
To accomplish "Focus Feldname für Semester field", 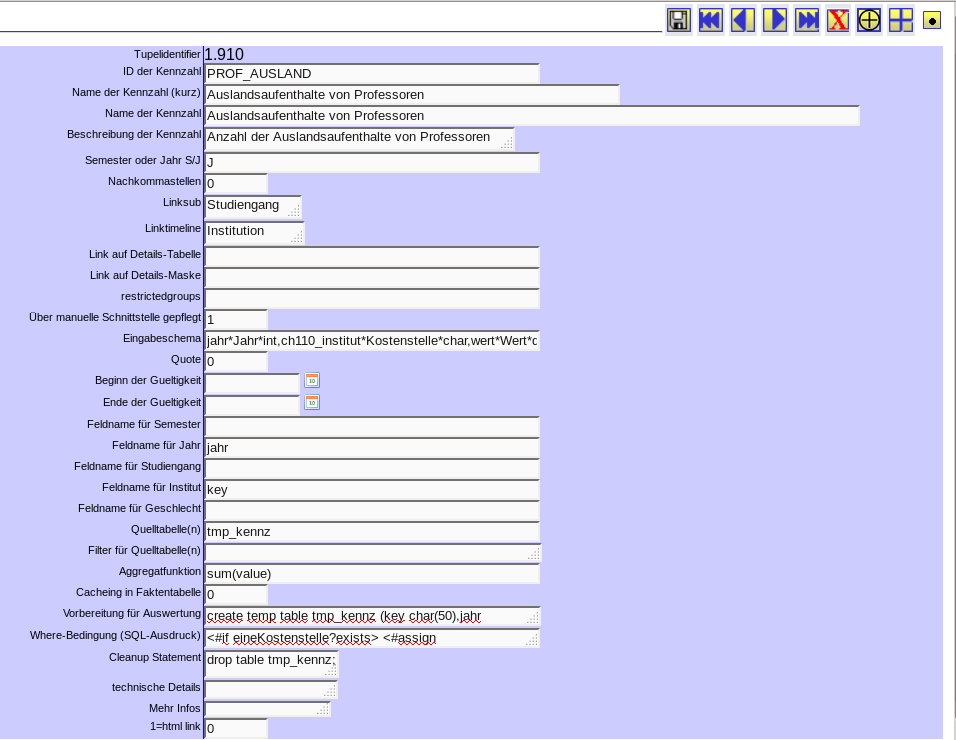I will coord(372,427).
